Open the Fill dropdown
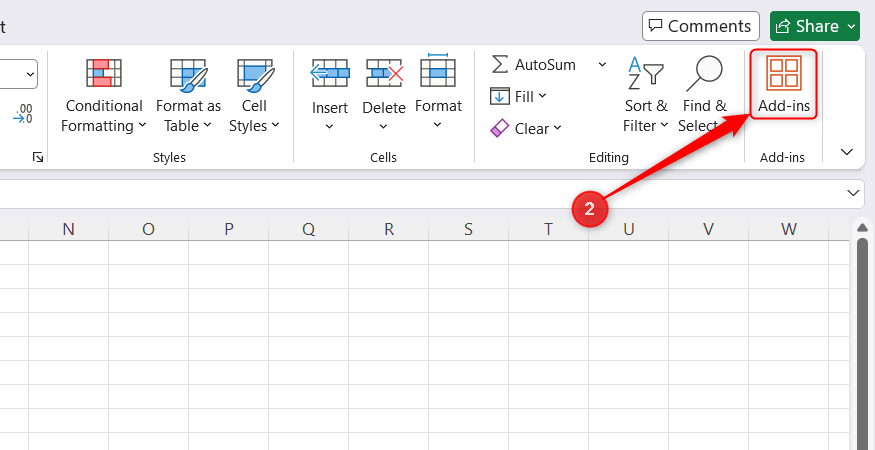 tap(518, 97)
